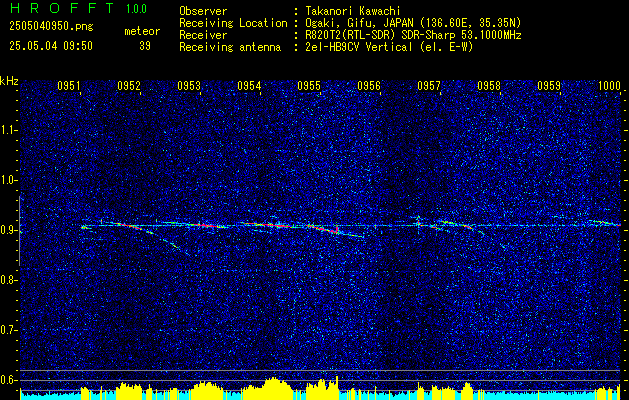Viewport: 629px width, 400px height.
Task: Click the 0.7 kHz axis label
Action: pyautogui.click(x=9, y=330)
